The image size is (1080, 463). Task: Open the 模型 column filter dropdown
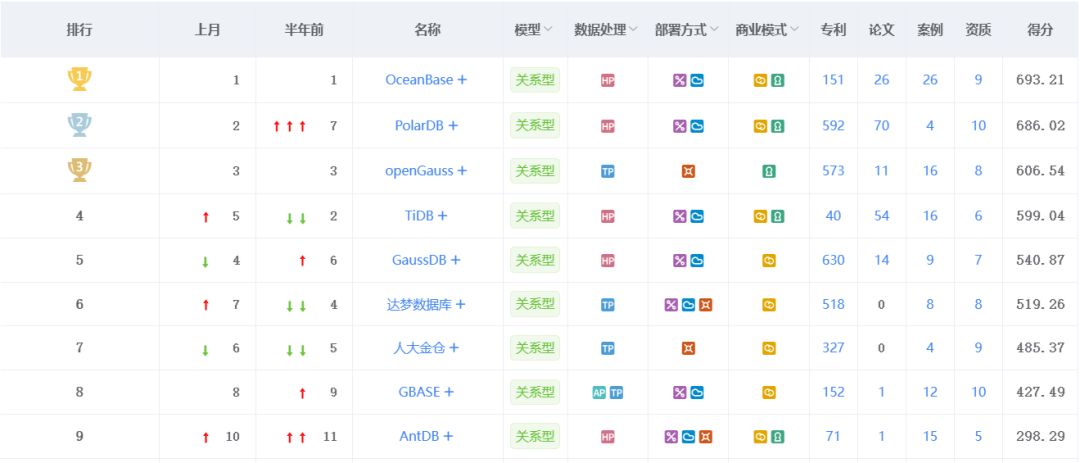(548, 30)
